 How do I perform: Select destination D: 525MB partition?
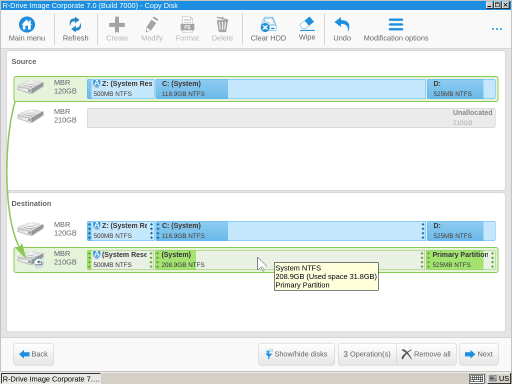[461, 231]
